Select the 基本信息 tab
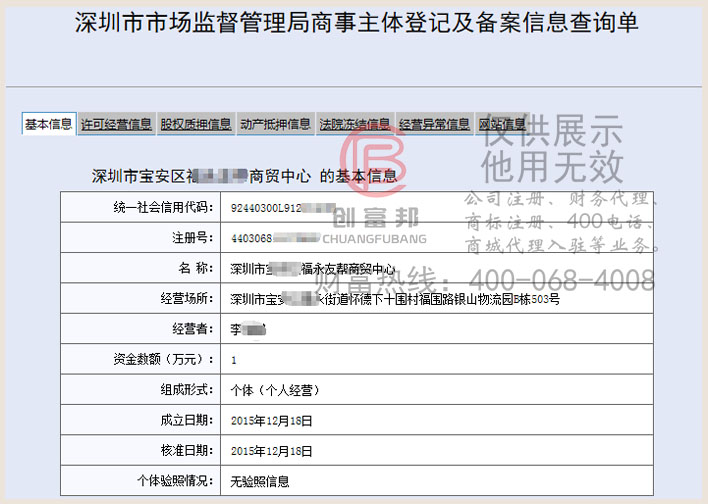The height and width of the screenshot is (504, 708). point(49,124)
